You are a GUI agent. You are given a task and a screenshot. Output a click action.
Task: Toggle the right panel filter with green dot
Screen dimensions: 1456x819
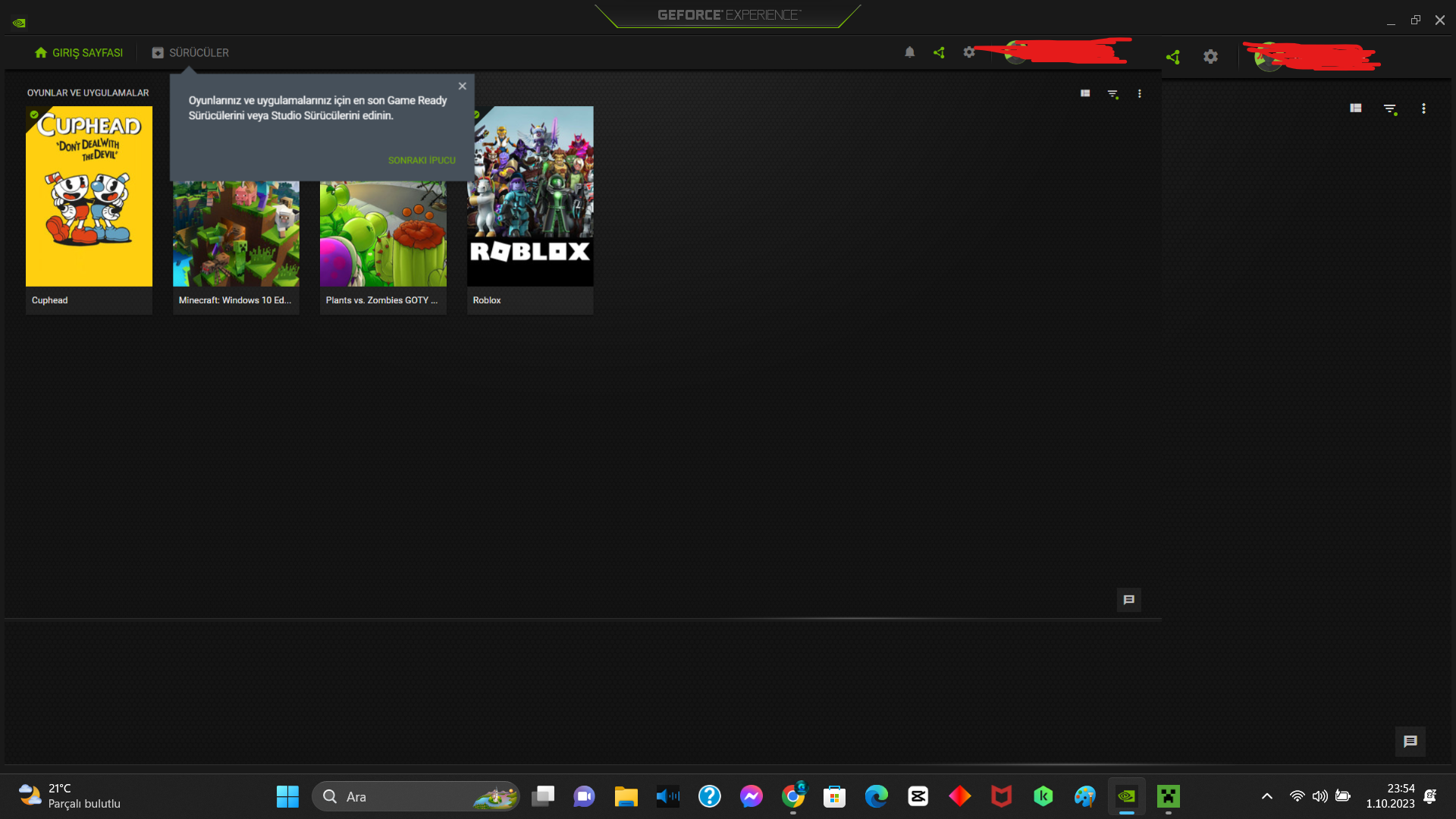[1391, 108]
